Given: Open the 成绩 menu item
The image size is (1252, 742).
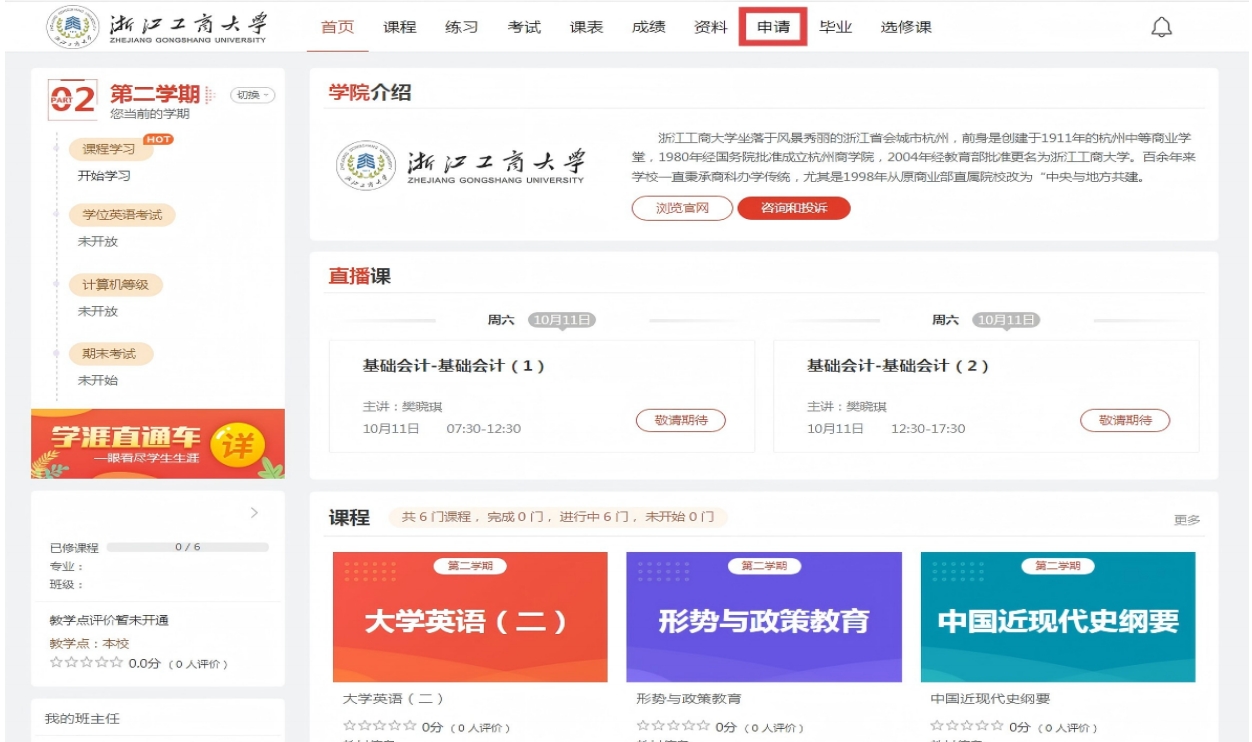Looking at the screenshot, I should [648, 27].
